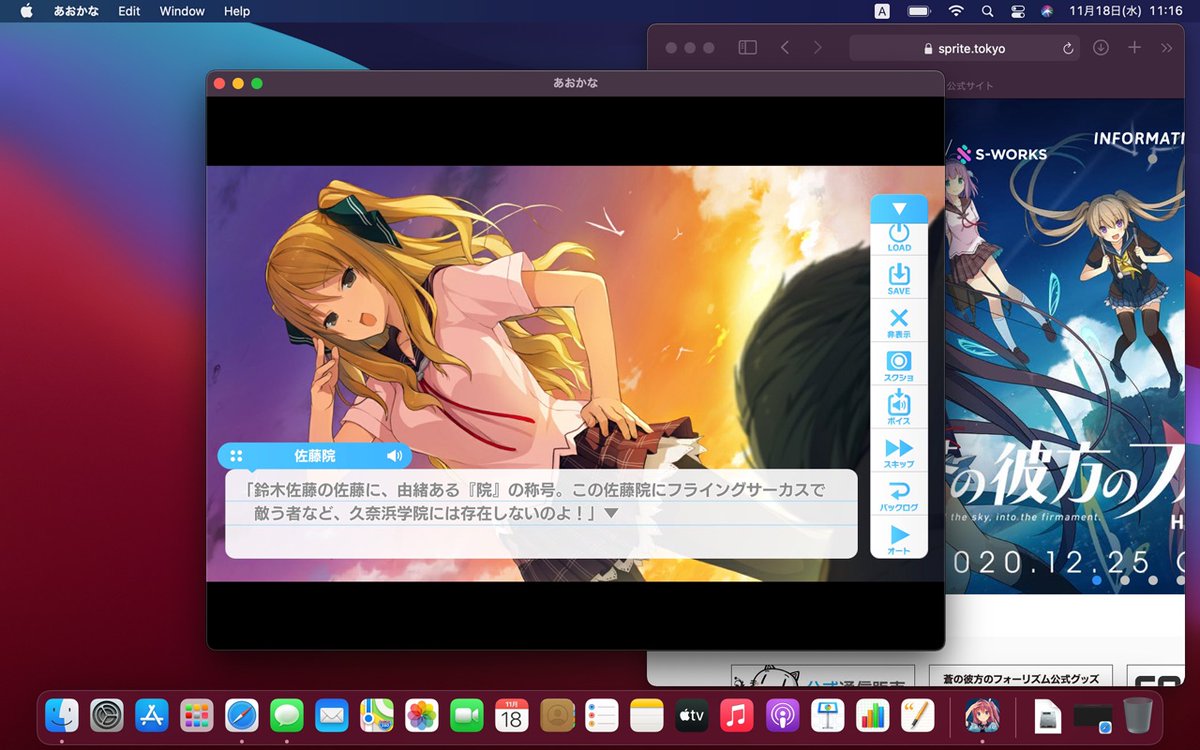Activate Siri from menu bar
The image size is (1200, 750).
1046,11
